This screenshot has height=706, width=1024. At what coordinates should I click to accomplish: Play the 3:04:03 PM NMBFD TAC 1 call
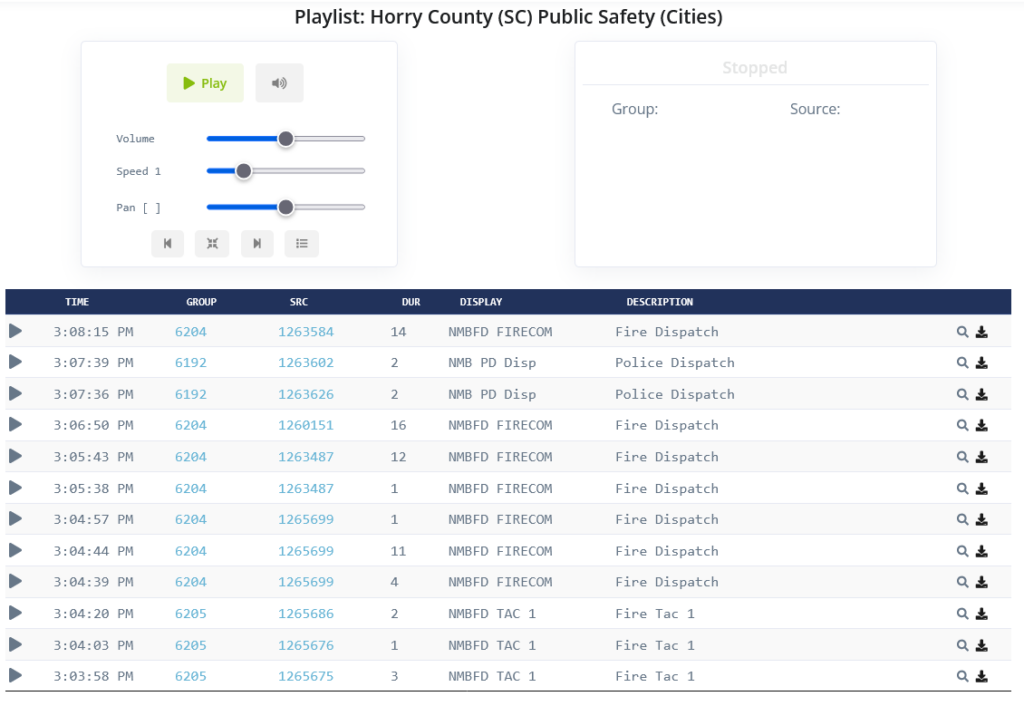(15, 644)
